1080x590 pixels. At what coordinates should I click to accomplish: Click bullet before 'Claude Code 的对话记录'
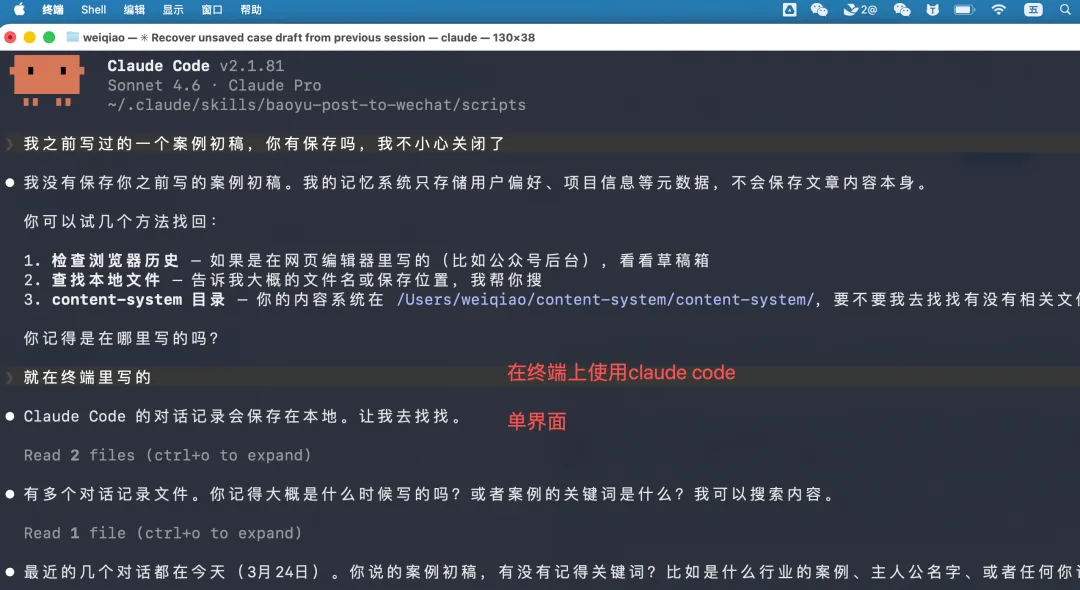coord(10,416)
